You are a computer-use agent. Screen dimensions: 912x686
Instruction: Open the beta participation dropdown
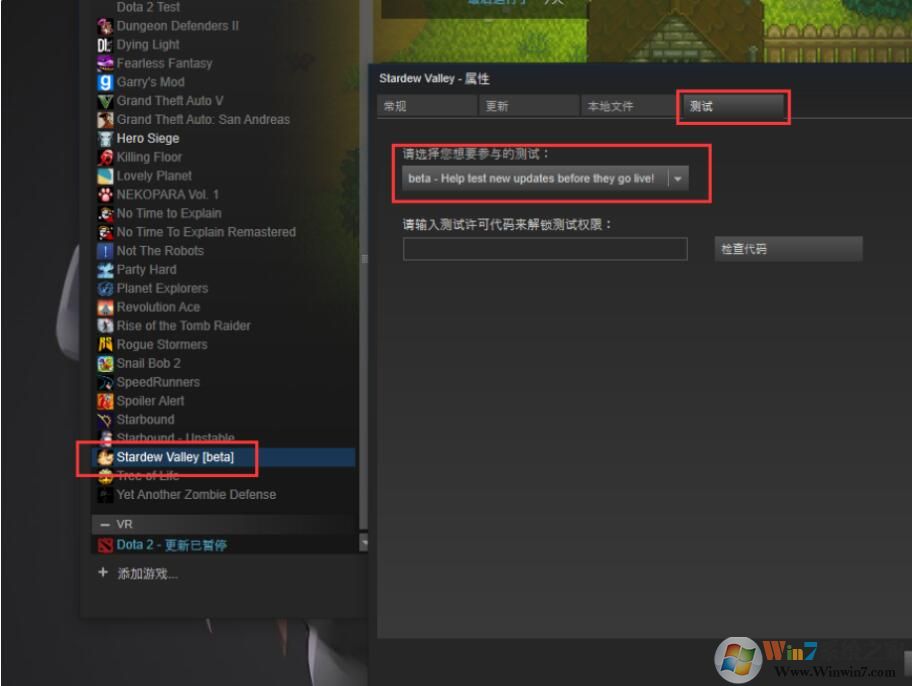click(x=678, y=177)
